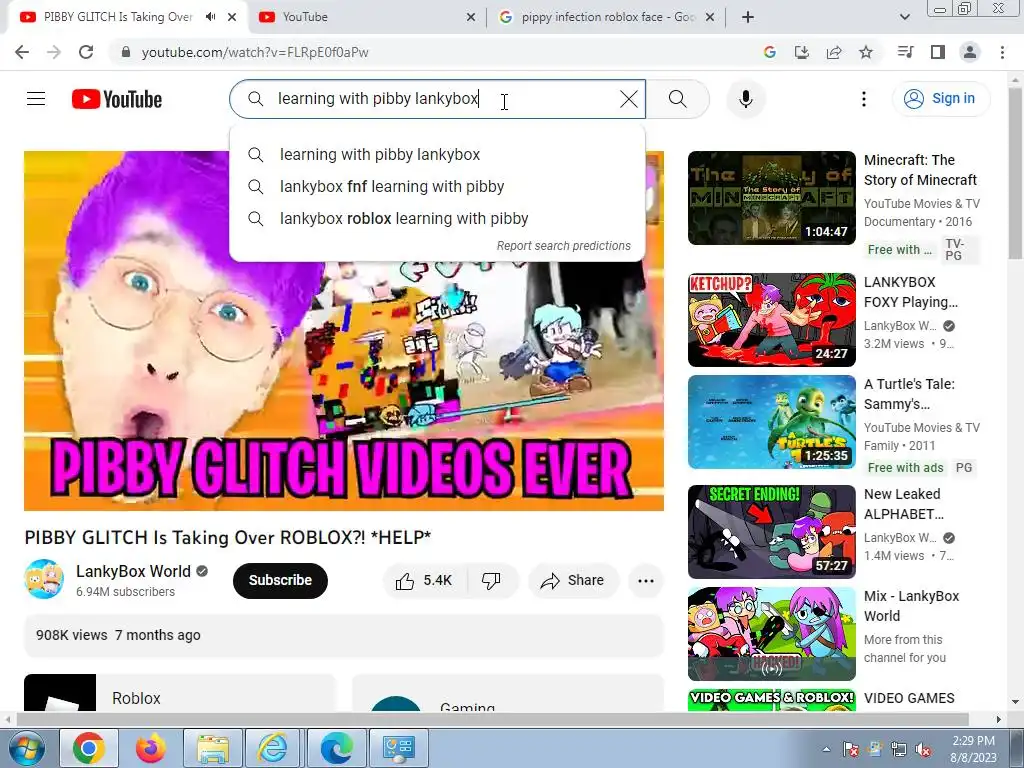The width and height of the screenshot is (1024, 768).
Task: Open the tab search dropdown chevron
Action: click(x=904, y=17)
